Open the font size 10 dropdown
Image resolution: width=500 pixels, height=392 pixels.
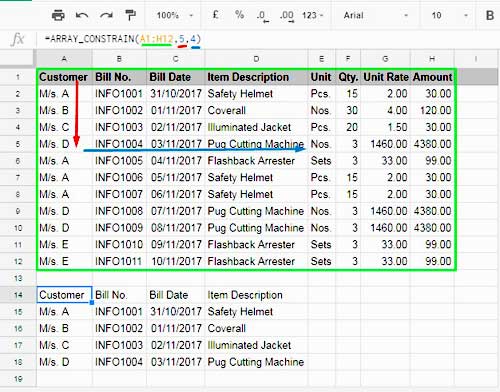click(x=449, y=15)
